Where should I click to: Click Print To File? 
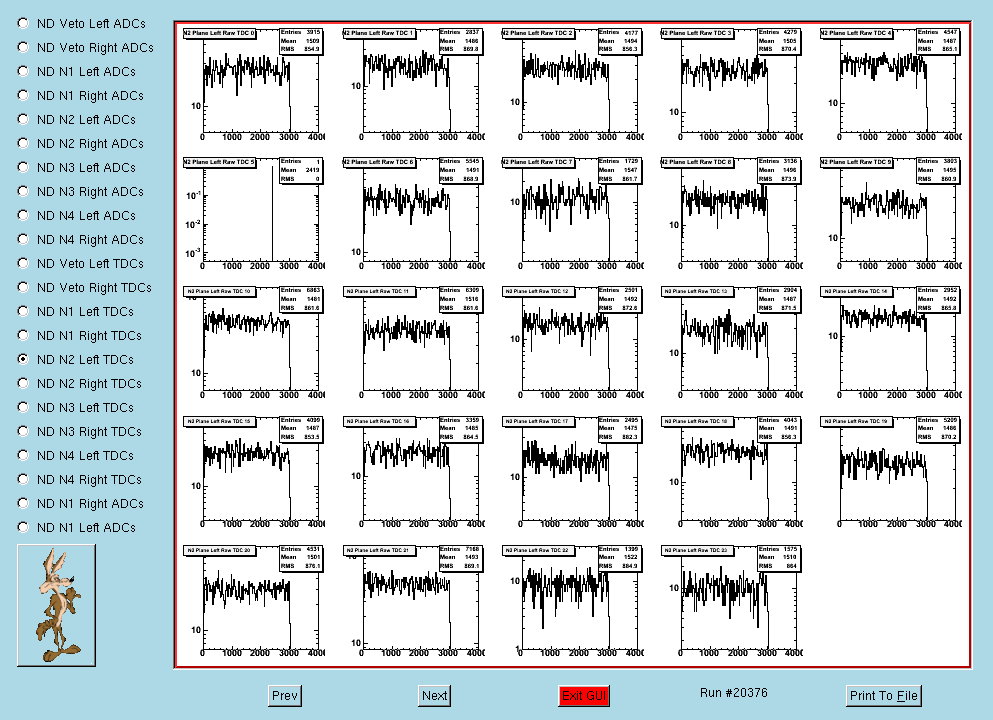click(883, 696)
